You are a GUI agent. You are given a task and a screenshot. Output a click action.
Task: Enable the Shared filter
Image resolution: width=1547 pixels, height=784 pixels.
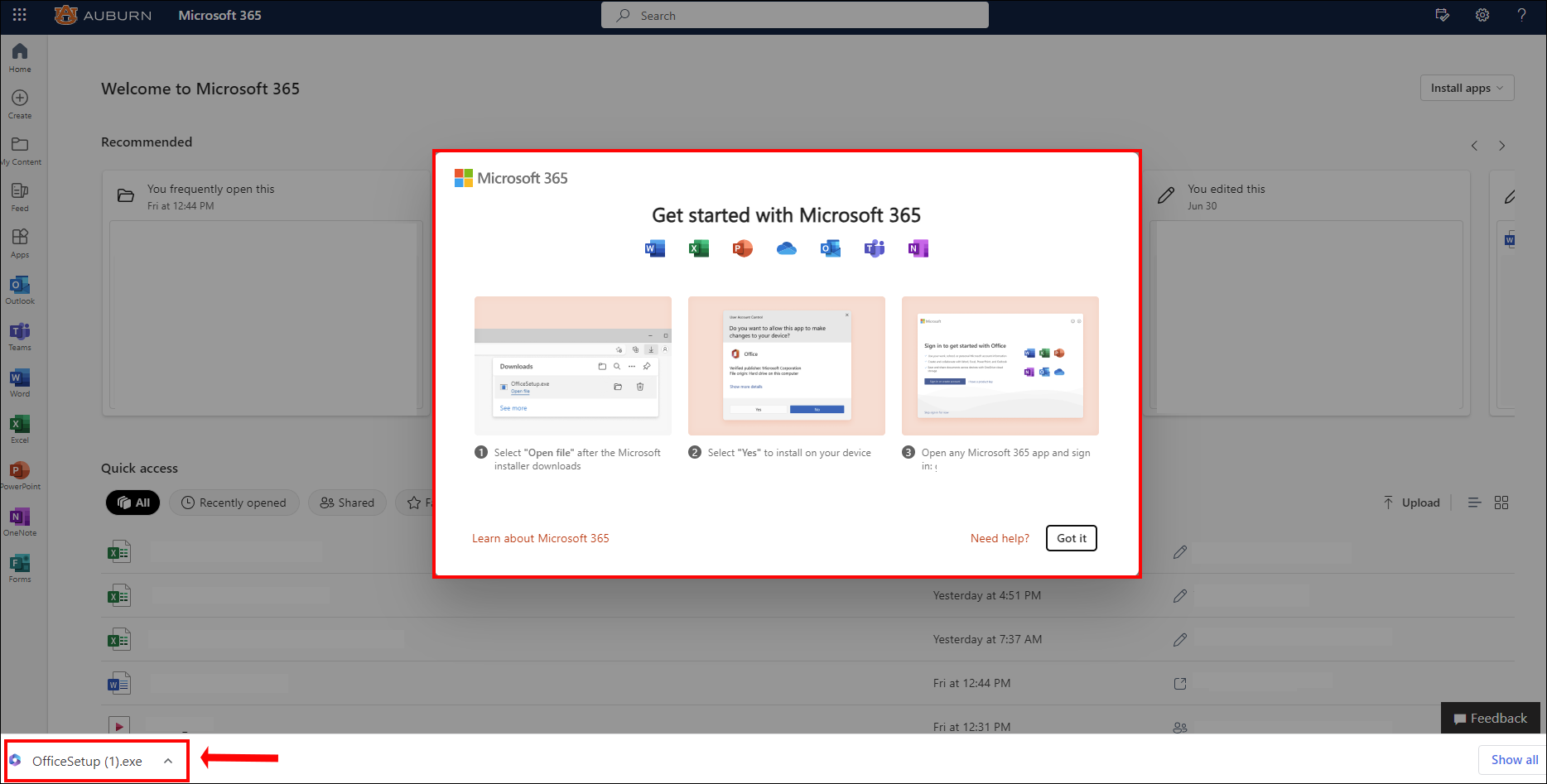(x=347, y=503)
